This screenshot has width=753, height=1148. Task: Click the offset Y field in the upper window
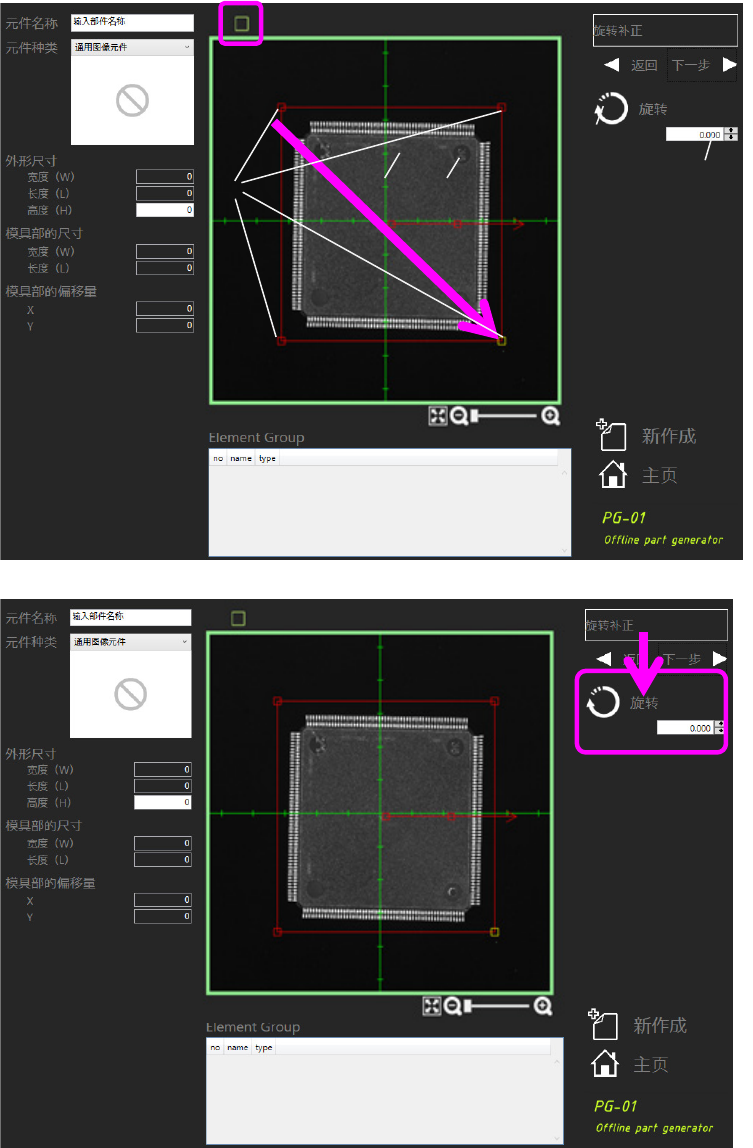pos(165,325)
